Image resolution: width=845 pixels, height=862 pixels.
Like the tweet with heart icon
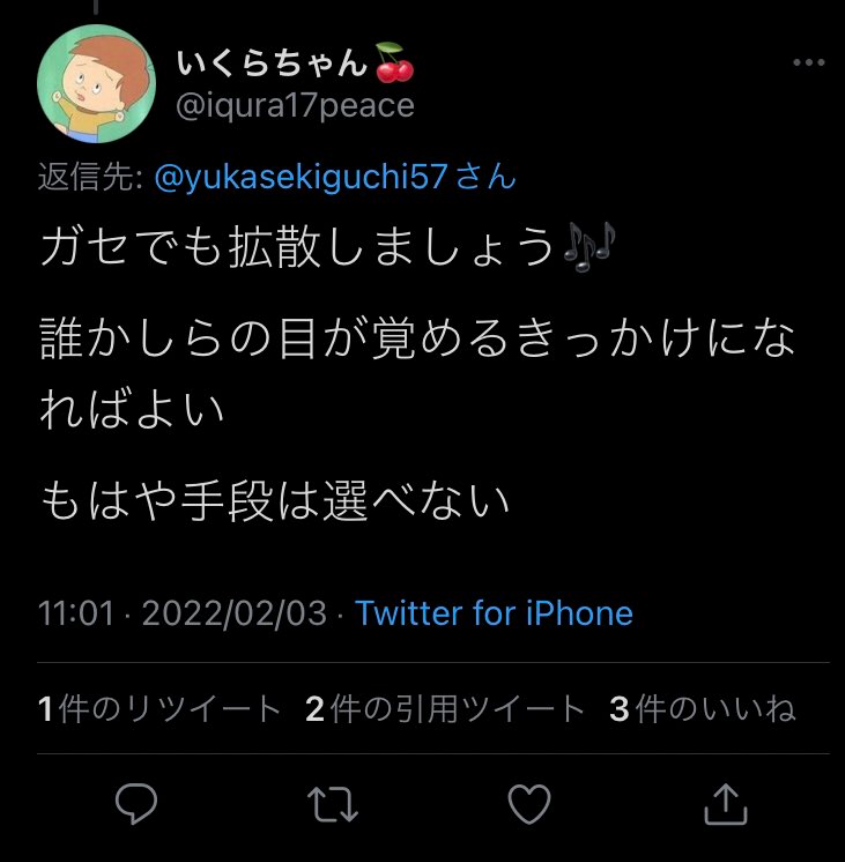point(529,804)
